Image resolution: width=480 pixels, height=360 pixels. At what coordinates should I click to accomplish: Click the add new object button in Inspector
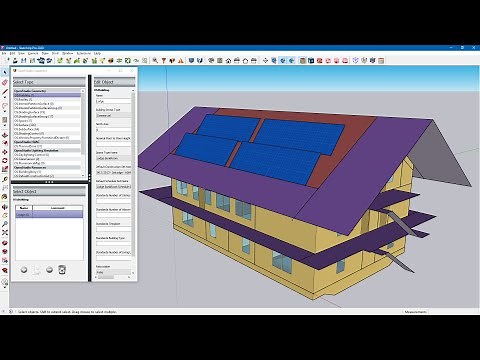24,270
